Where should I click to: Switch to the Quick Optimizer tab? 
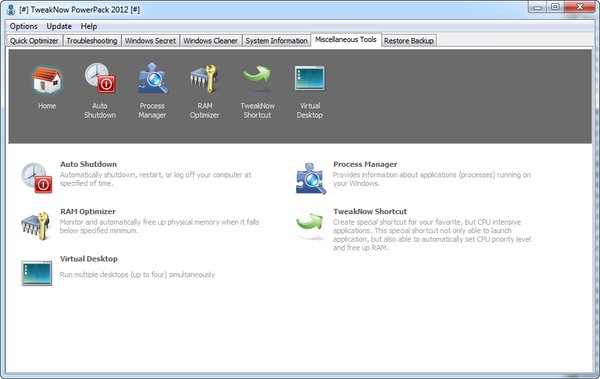[x=34, y=41]
